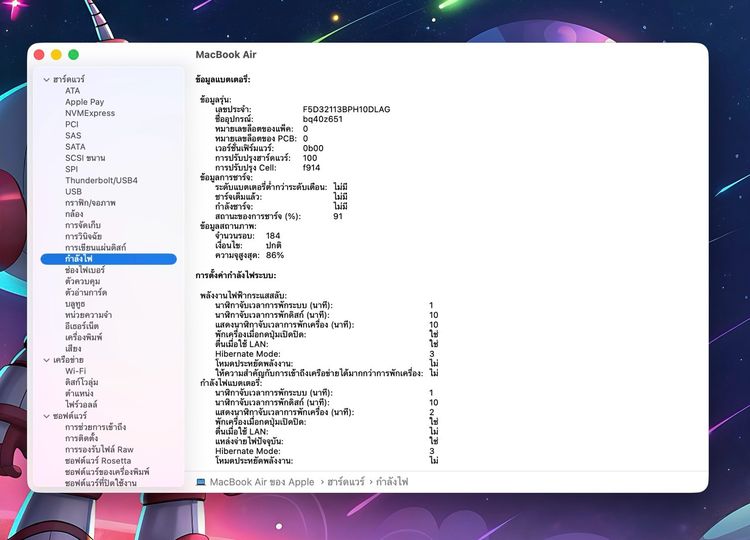750x540 pixels.
Task: Click the การตั้งค่ากำลังไฟระบบ heading
Action: 236,276
